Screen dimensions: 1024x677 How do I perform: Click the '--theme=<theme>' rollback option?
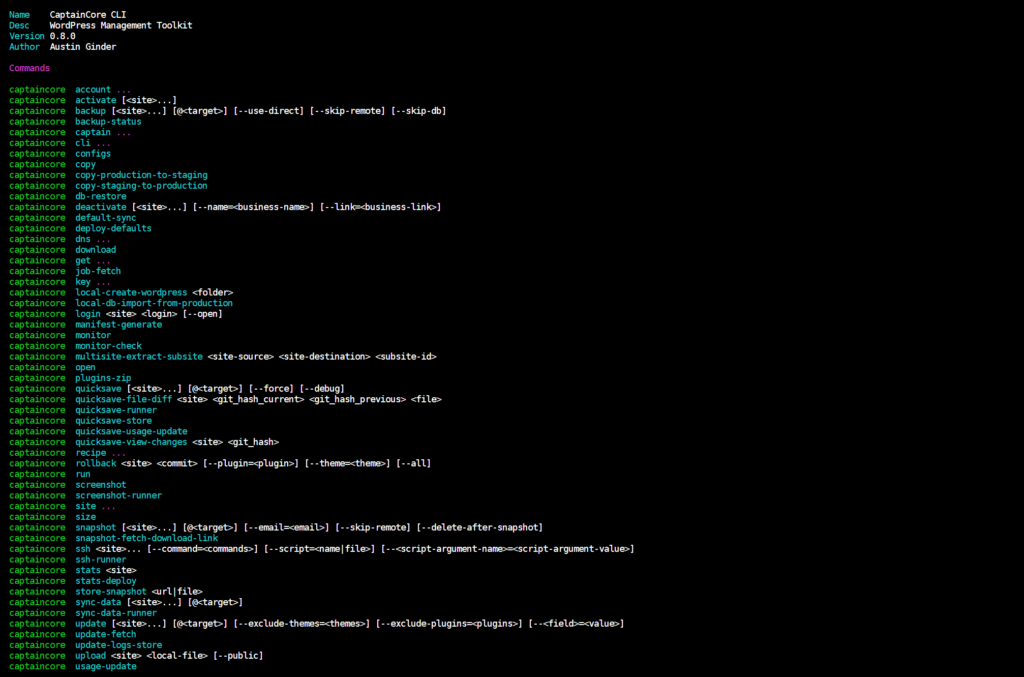347,464
